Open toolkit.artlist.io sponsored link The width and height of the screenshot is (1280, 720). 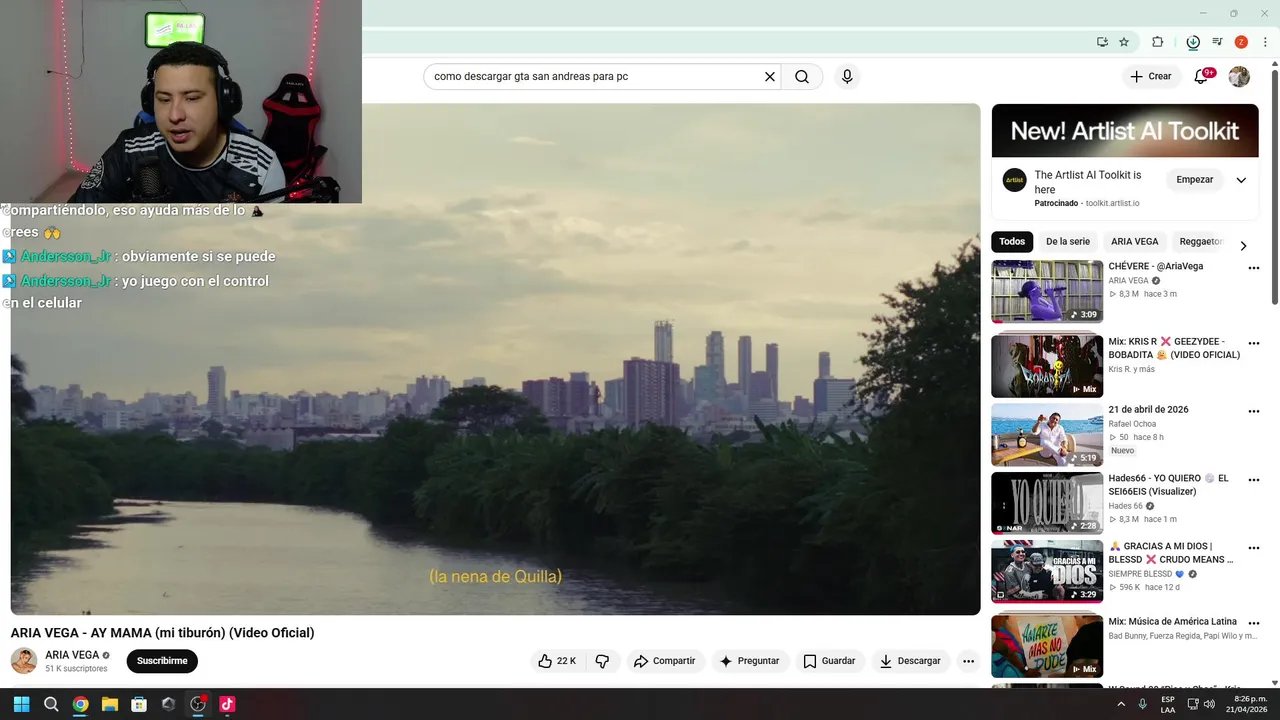point(1112,203)
